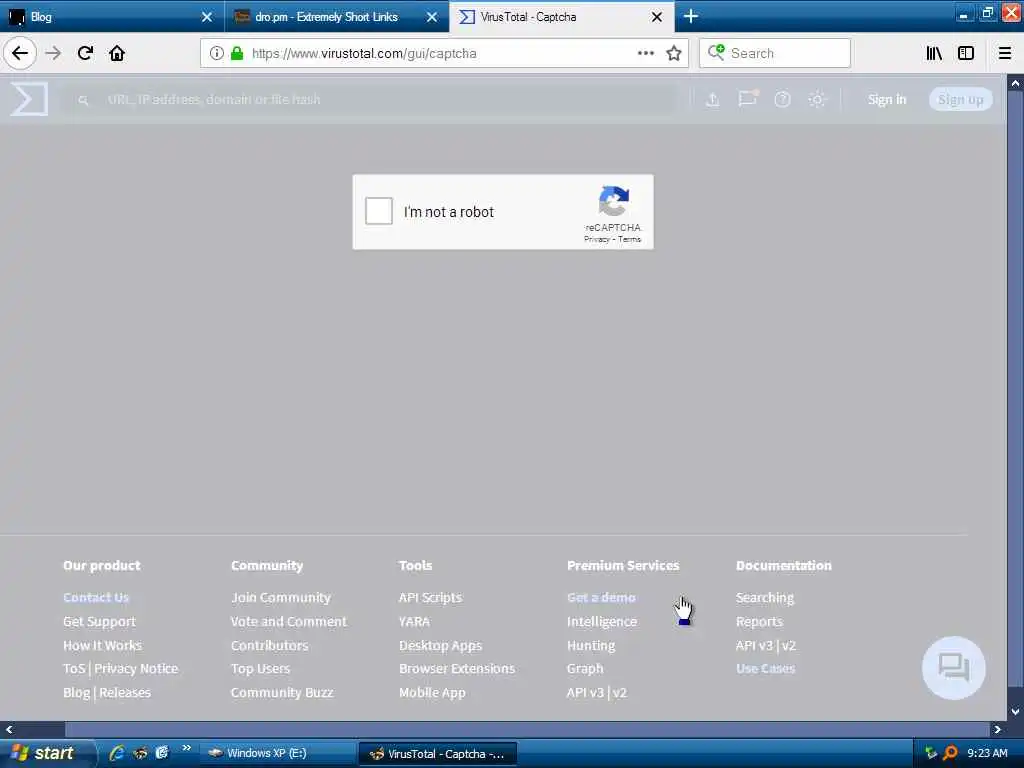Click the horizontal scrollbar thumb
The height and width of the screenshot is (768, 1024).
528,729
